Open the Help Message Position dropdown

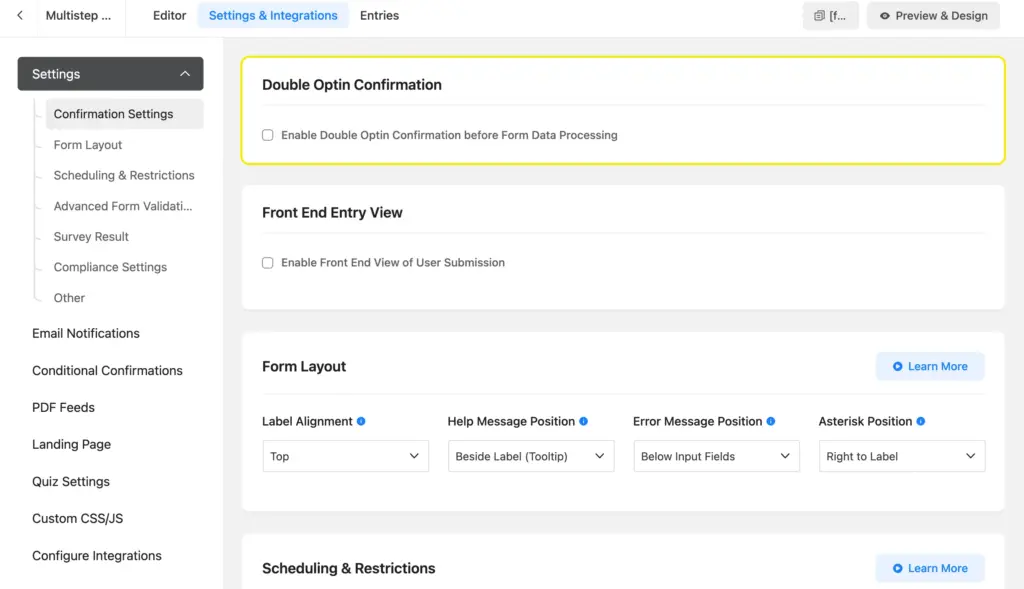[531, 456]
